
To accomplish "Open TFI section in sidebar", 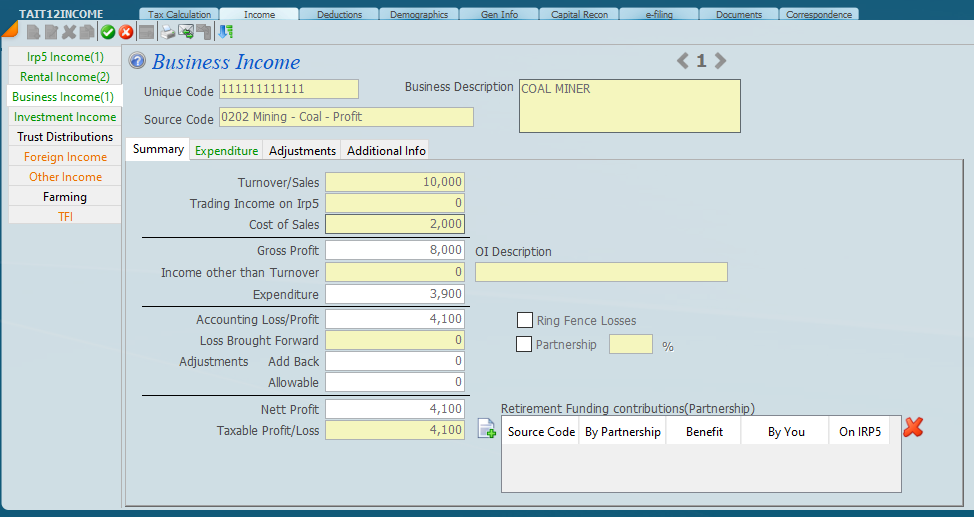I will pos(65,216).
